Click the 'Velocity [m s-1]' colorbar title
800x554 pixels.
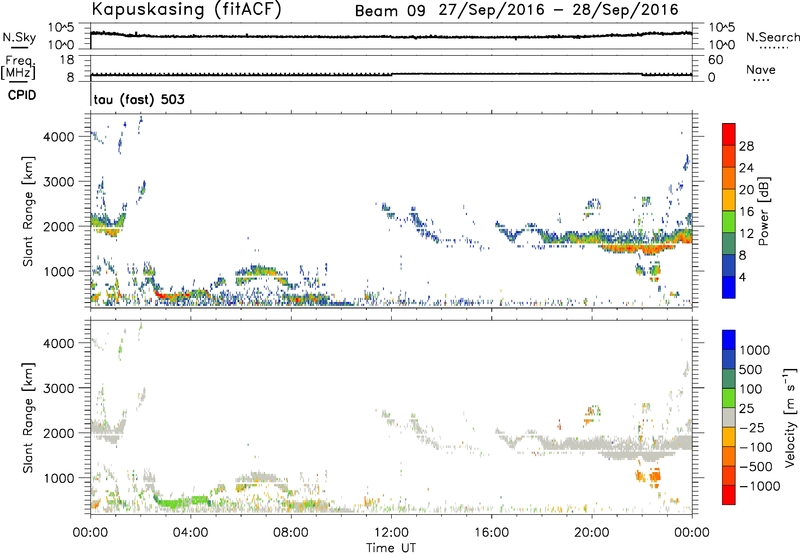pos(791,417)
